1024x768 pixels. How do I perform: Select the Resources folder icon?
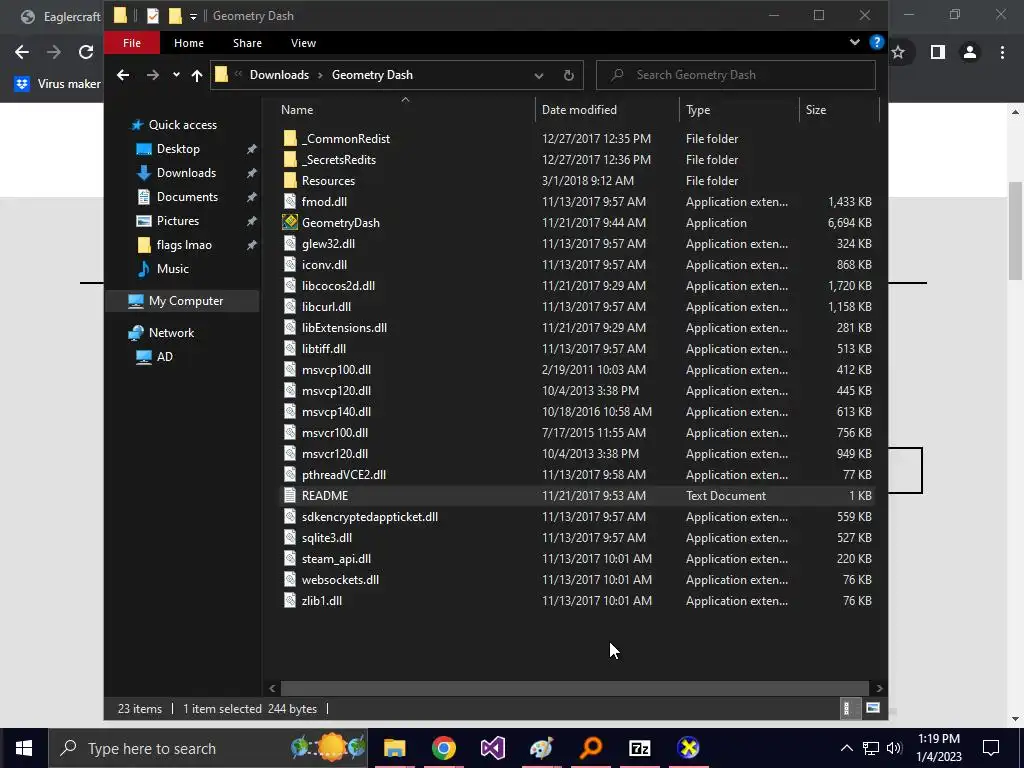pos(290,180)
